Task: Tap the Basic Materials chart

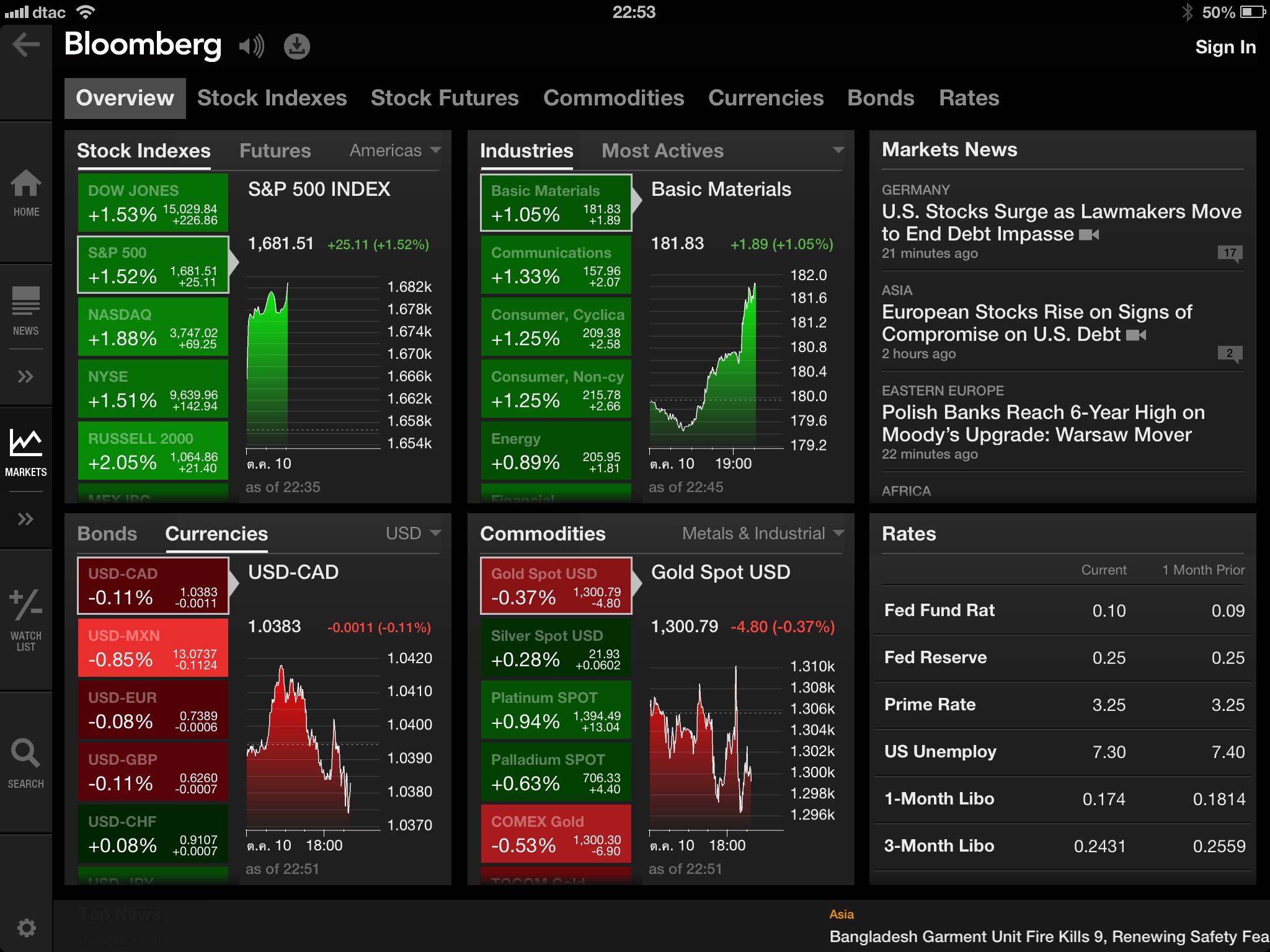Action: pos(716,363)
